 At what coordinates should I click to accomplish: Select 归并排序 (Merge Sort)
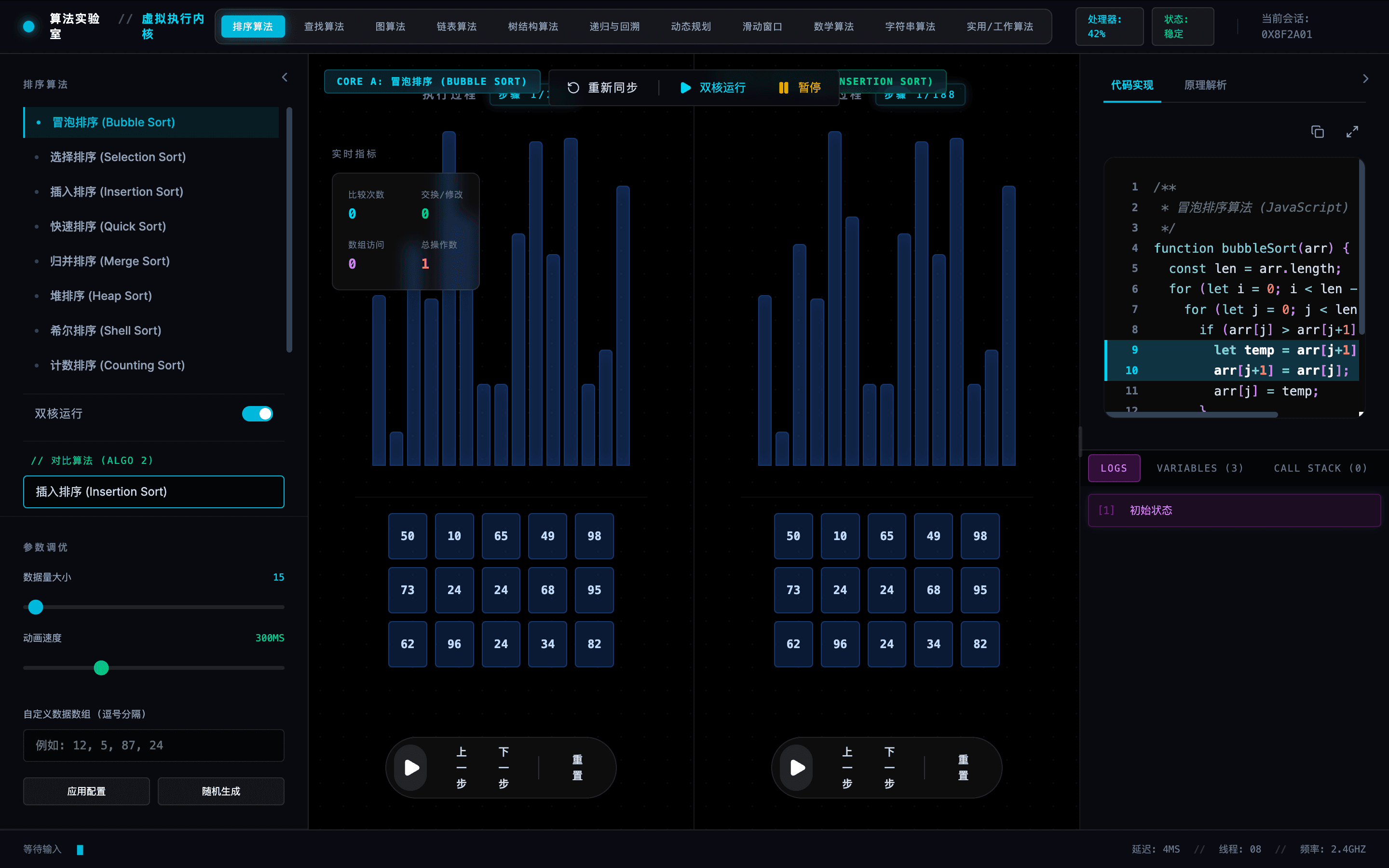151,261
